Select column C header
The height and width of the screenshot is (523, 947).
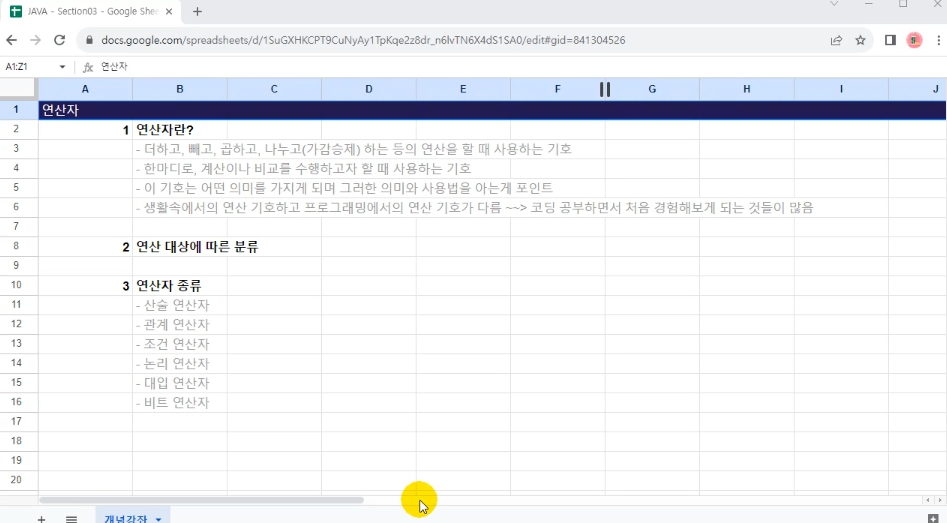[274, 90]
